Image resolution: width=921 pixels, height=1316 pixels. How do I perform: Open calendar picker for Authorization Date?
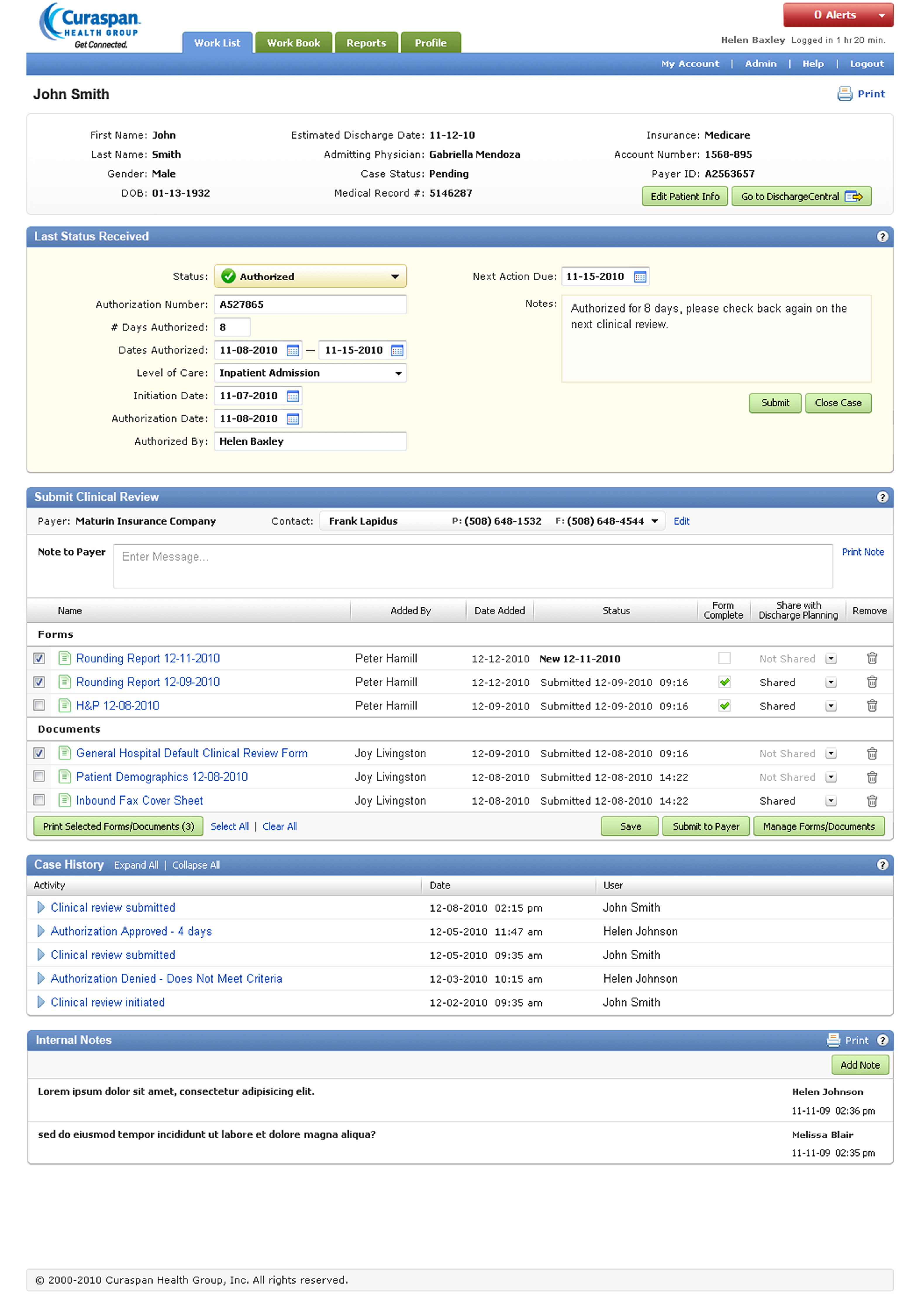[x=292, y=419]
